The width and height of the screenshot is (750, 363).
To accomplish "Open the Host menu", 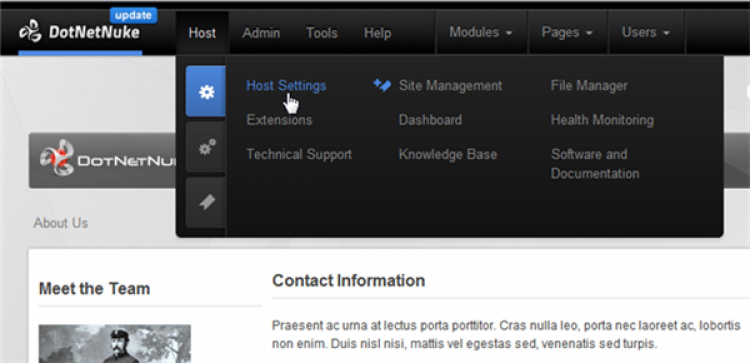I will pos(202,33).
